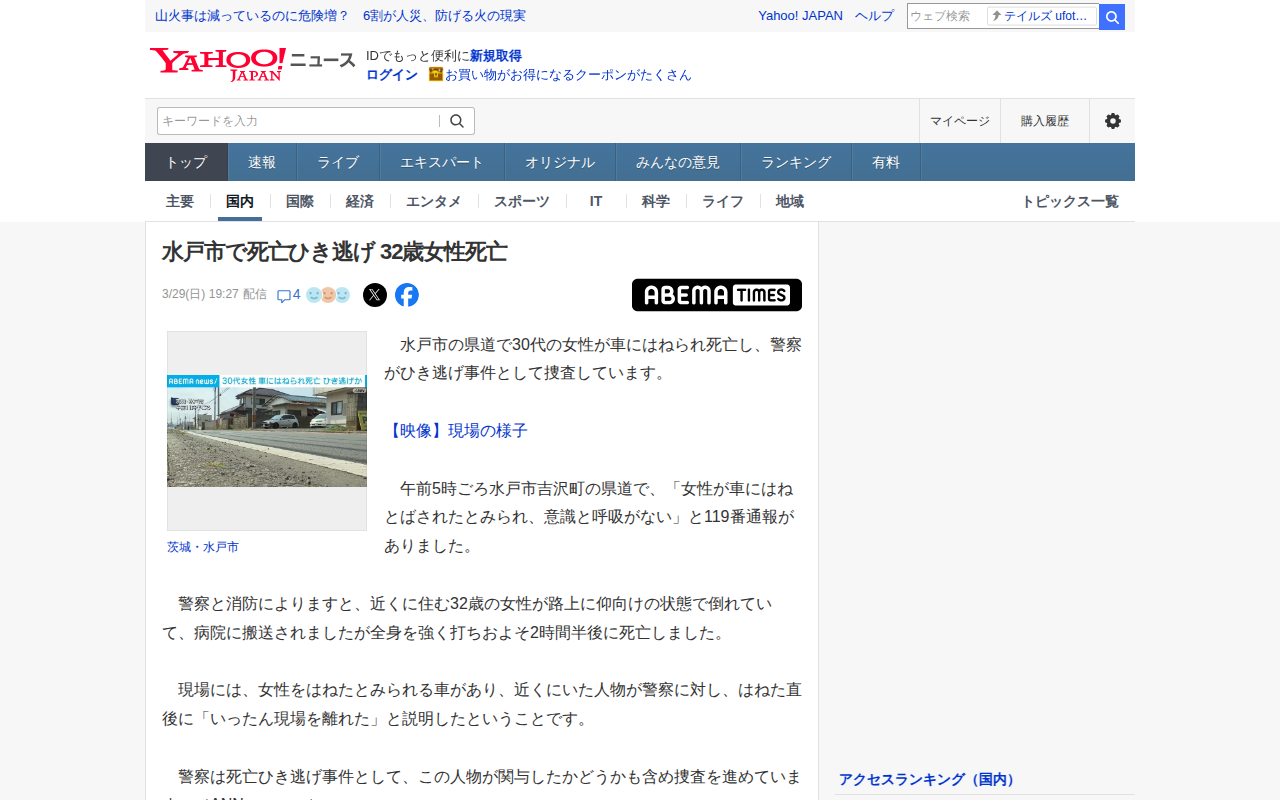Focus the ウェブ検索 input field
Viewport: 1280px width, 800px height.
946,16
